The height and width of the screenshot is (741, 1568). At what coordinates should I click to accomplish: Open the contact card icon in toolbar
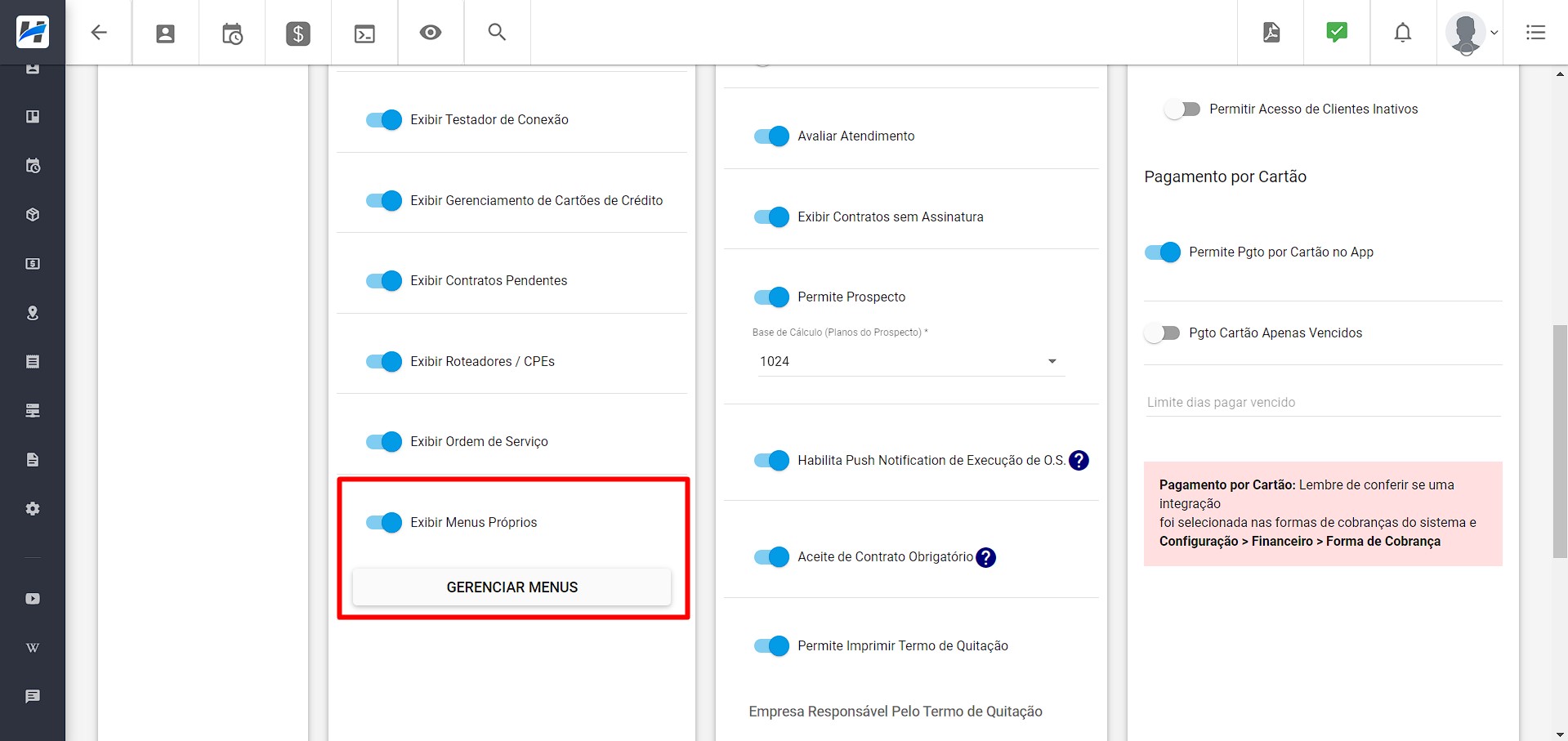pyautogui.click(x=165, y=33)
